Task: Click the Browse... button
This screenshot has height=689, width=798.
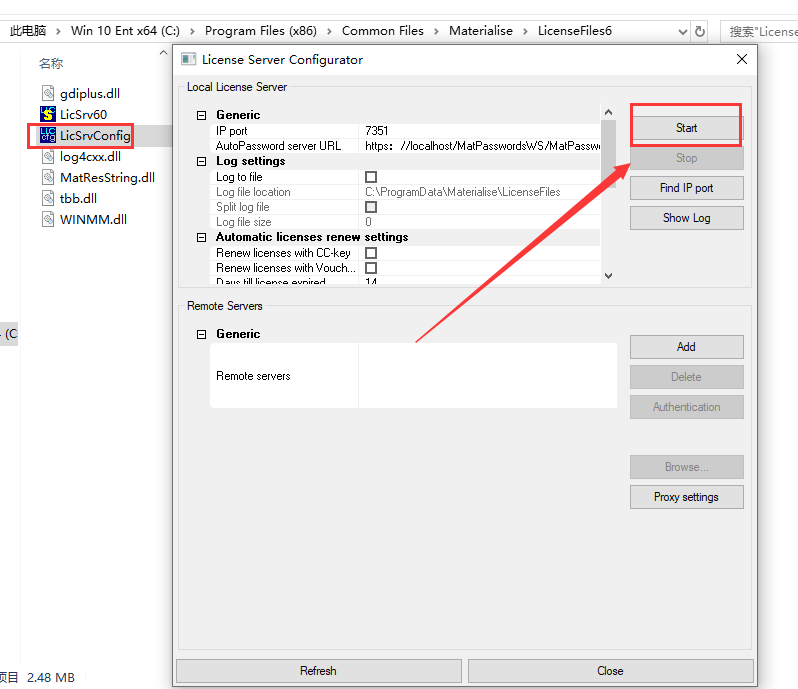Action: 686,467
